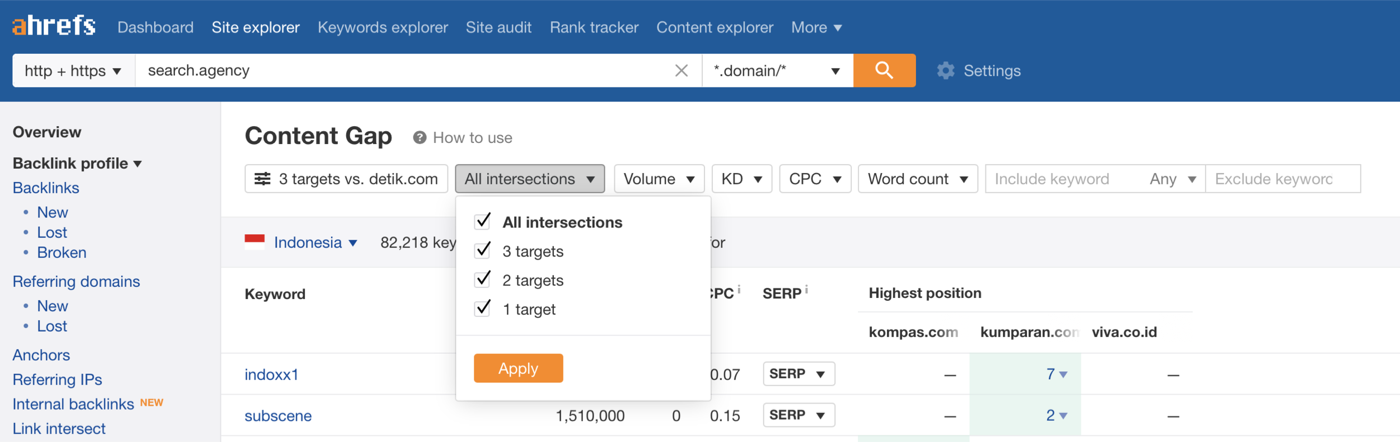Click the SERP info superscript icon

tap(806, 290)
